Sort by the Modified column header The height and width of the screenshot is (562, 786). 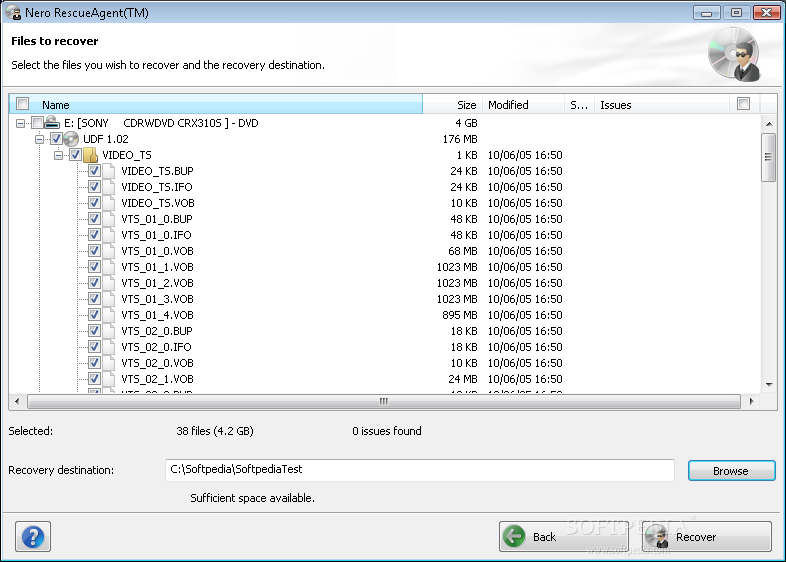click(523, 104)
